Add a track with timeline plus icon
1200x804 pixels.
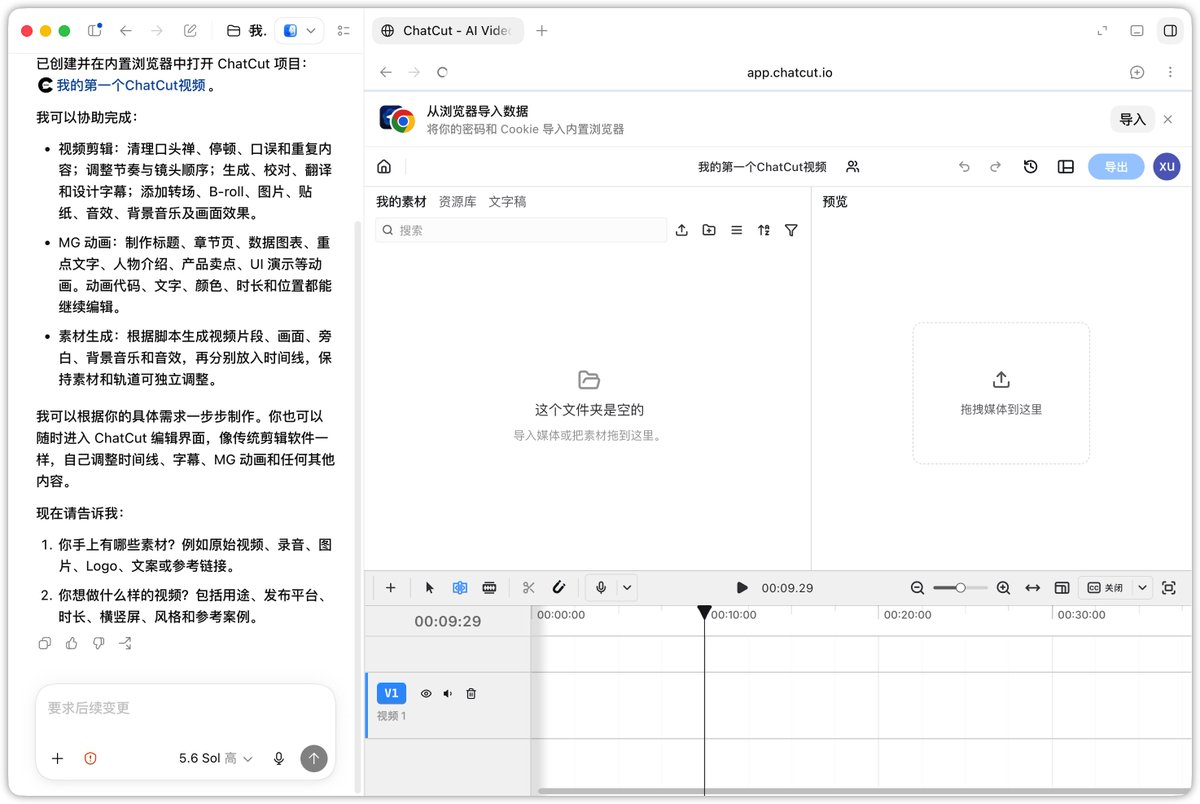(x=391, y=588)
